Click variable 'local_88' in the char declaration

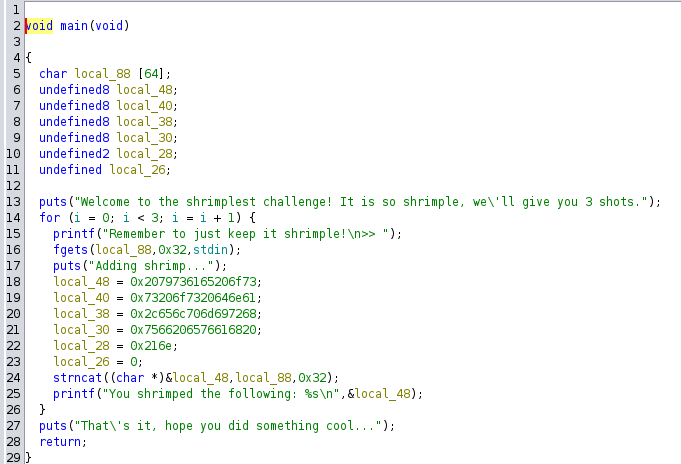coord(102,74)
